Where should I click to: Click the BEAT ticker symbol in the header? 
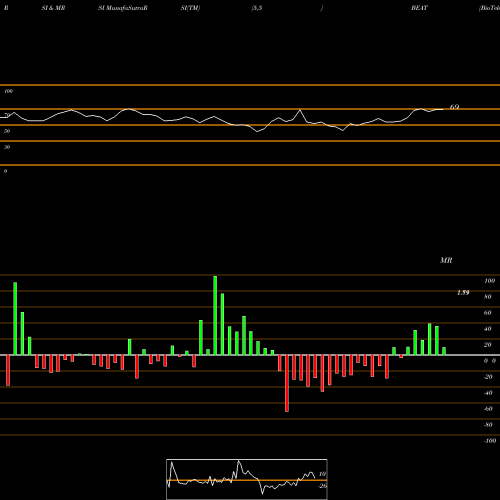419,8
